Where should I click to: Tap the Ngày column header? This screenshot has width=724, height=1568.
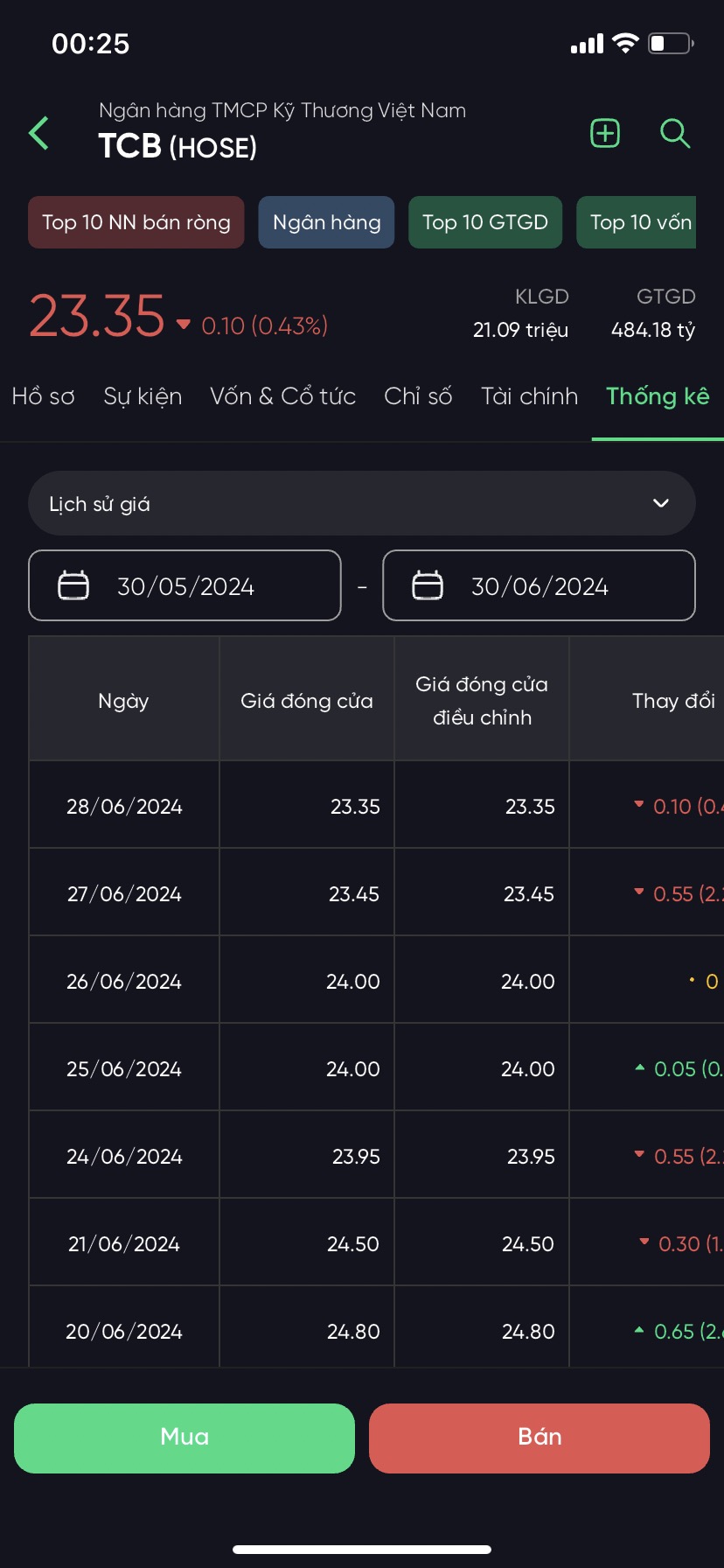pos(123,700)
